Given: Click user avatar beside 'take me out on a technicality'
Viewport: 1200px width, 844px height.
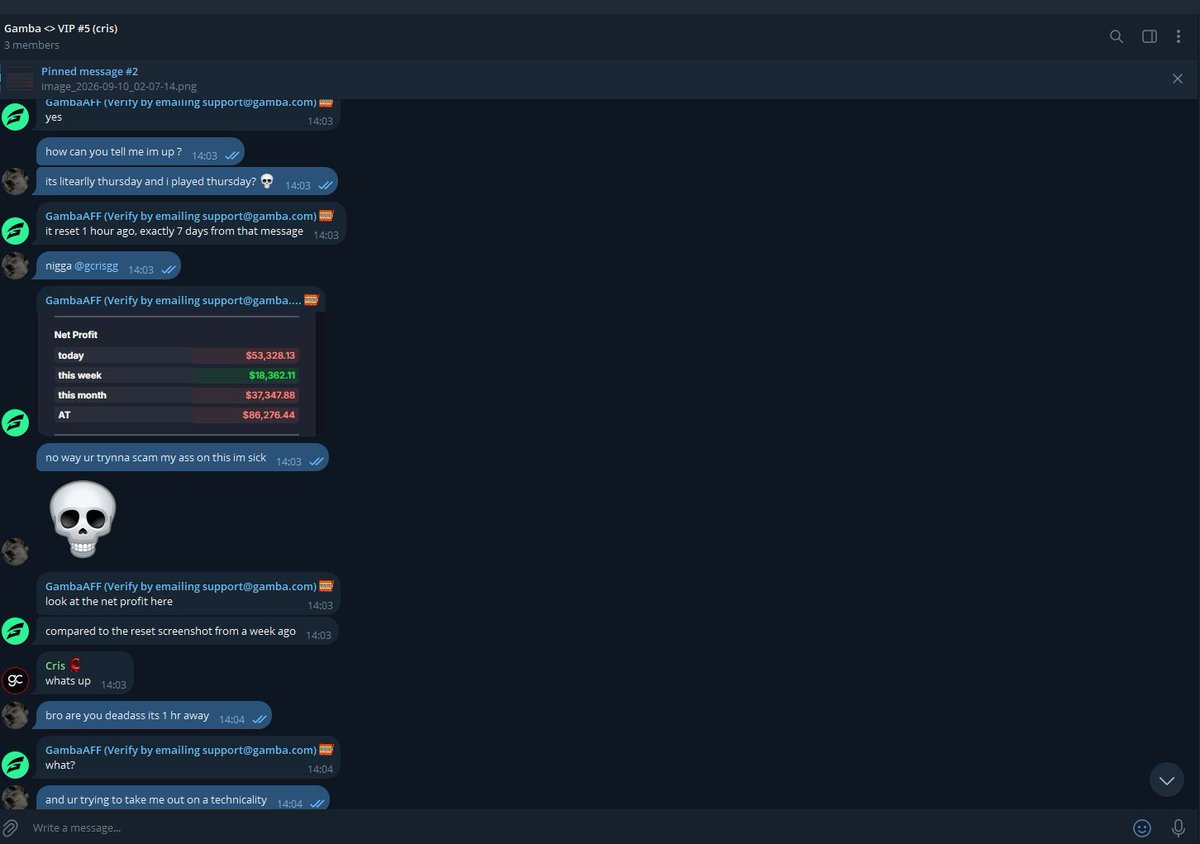Looking at the screenshot, I should tap(15, 797).
